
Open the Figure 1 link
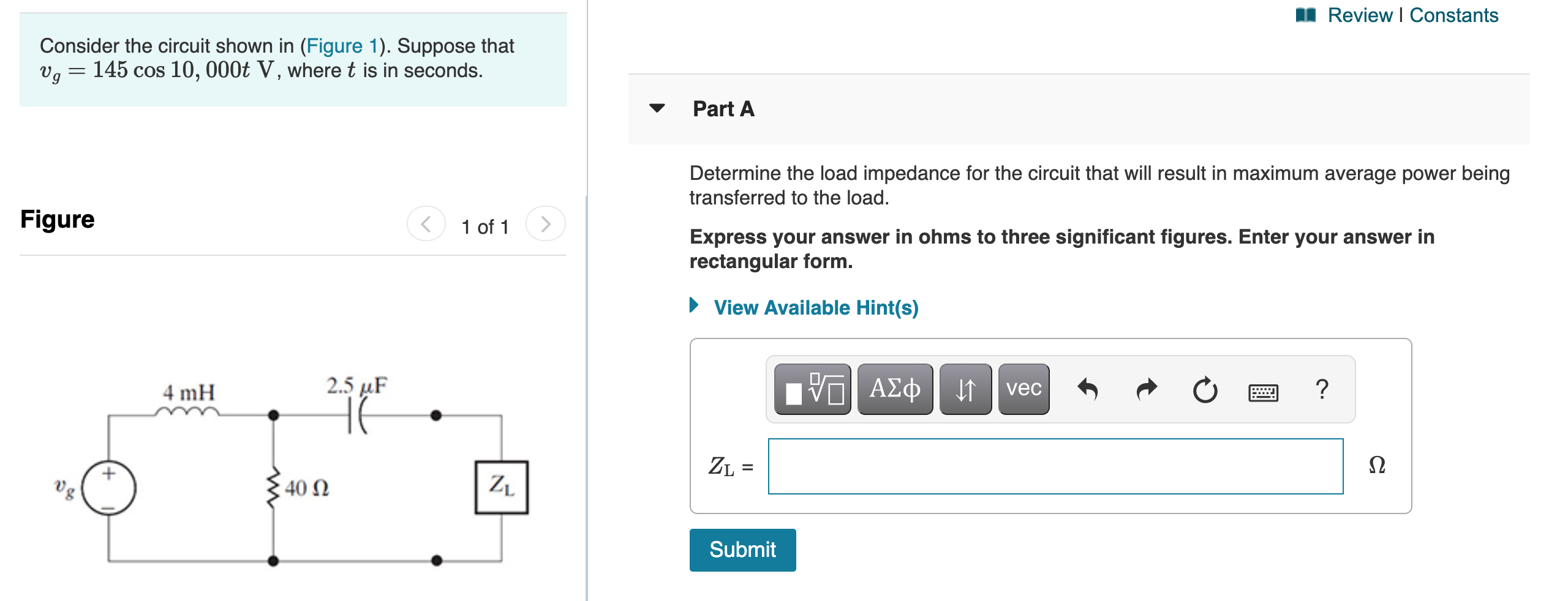point(343,46)
